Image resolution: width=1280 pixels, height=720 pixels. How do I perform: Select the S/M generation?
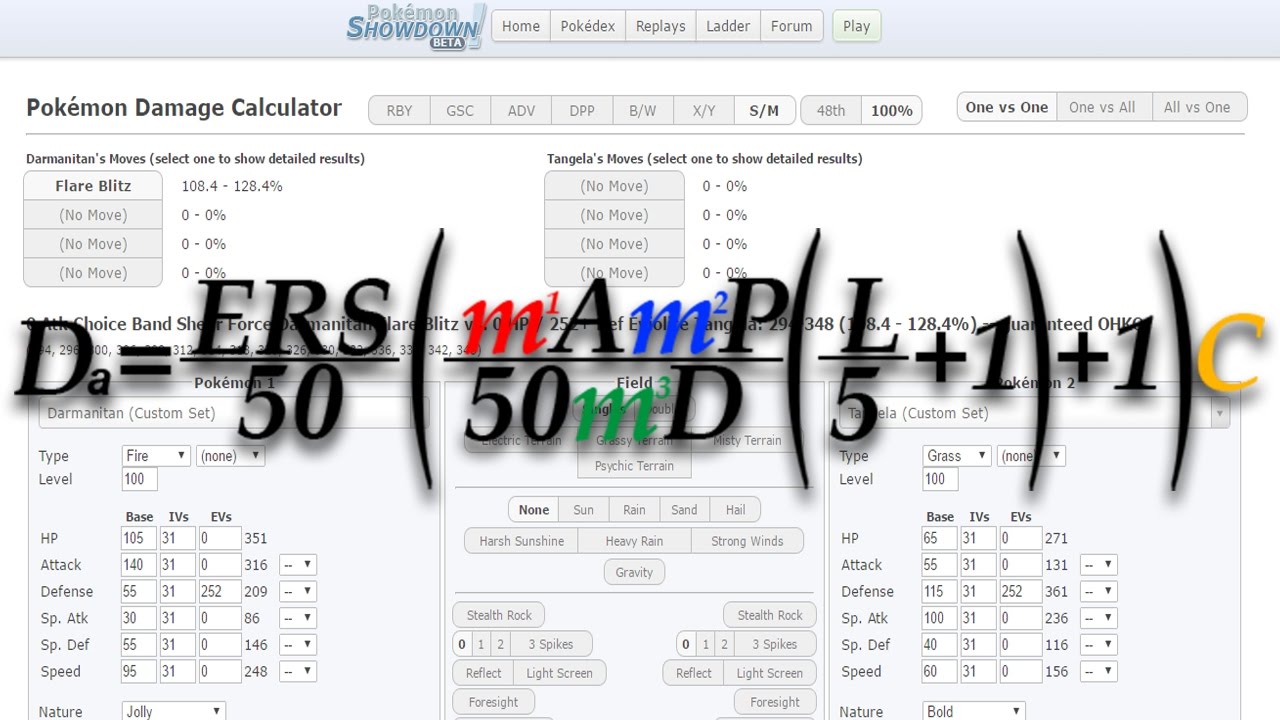[764, 110]
